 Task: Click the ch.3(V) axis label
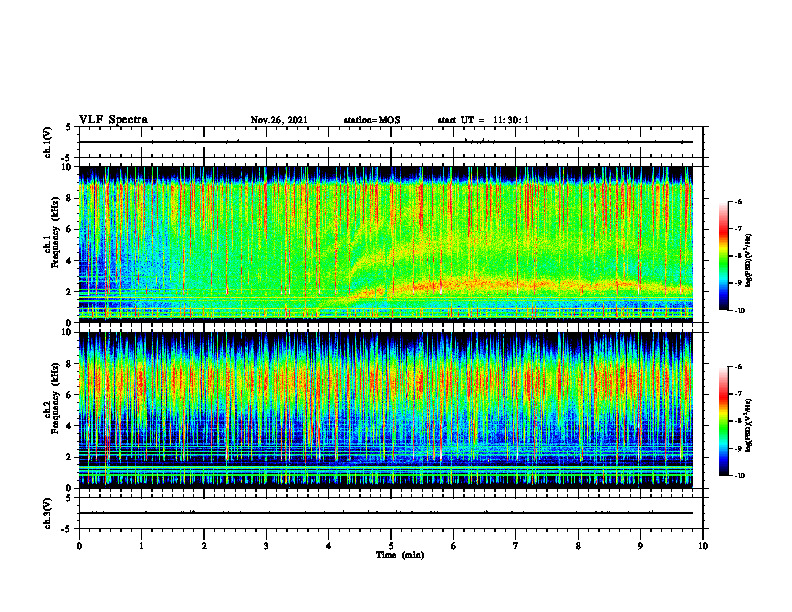click(x=48, y=513)
